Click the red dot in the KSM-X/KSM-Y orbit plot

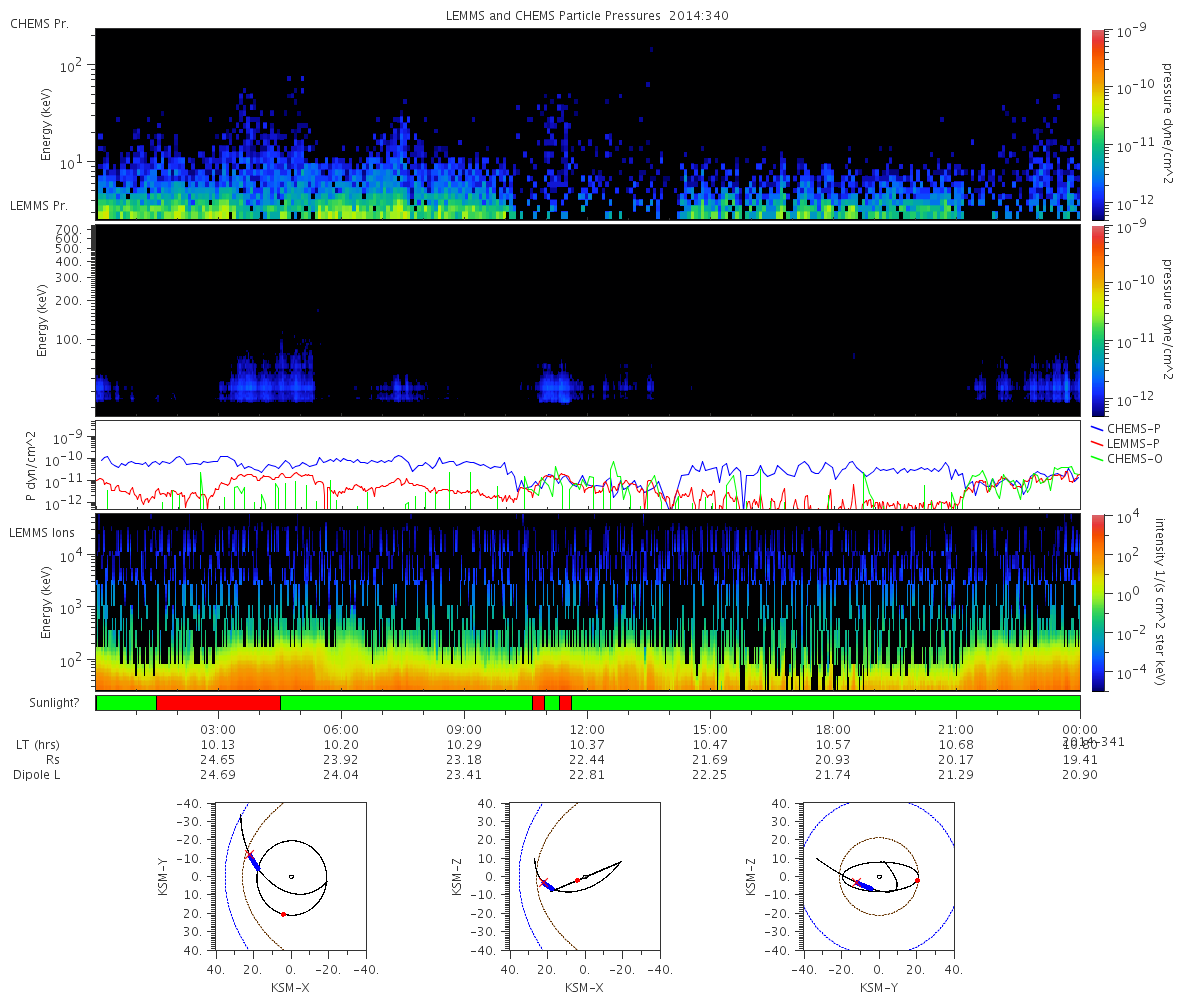[x=284, y=914]
